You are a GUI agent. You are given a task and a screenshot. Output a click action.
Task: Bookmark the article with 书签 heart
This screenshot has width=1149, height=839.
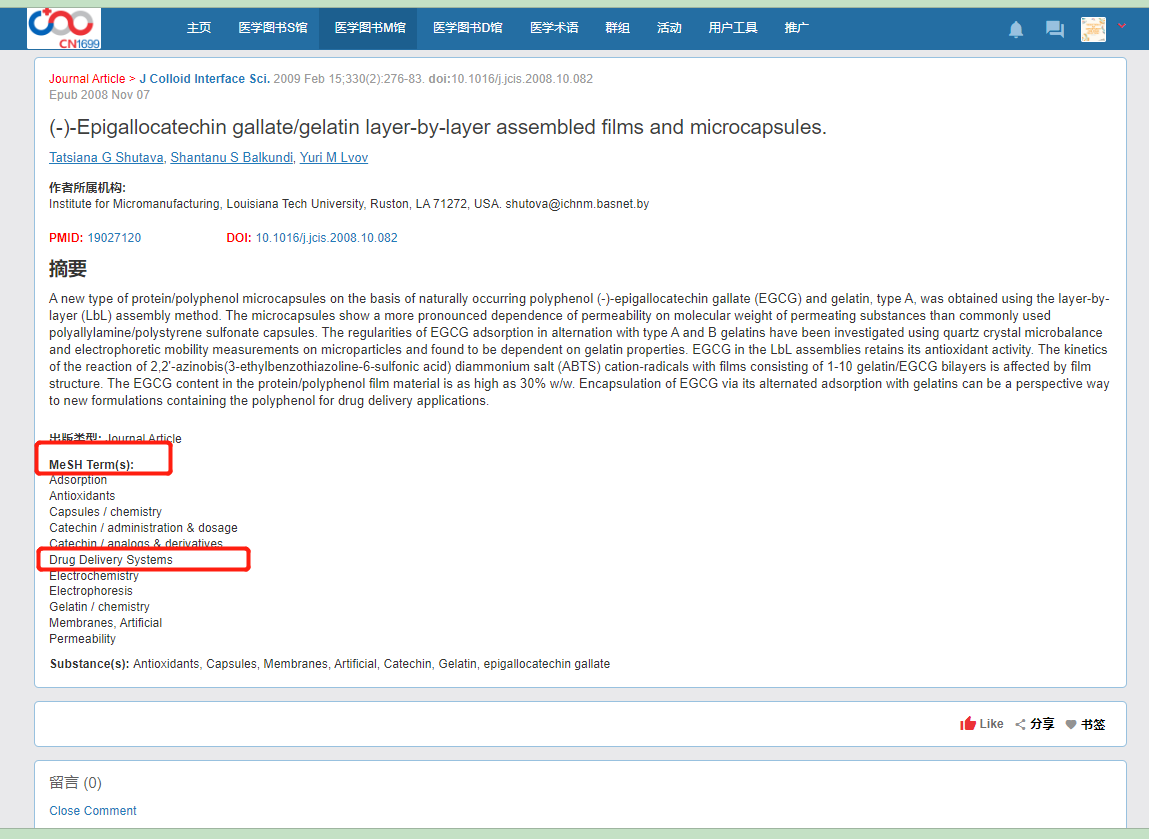pos(1071,724)
